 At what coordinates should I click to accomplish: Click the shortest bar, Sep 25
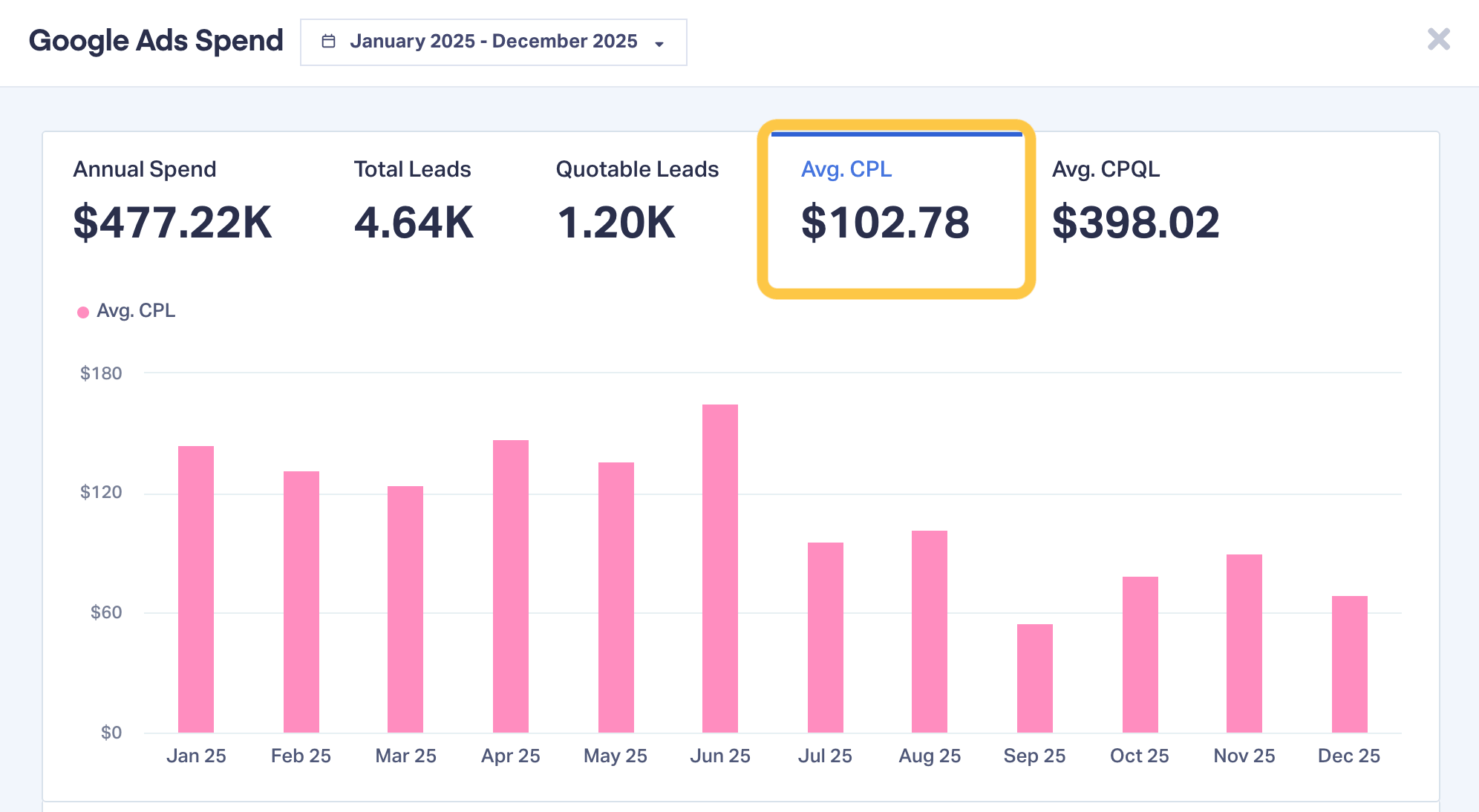(x=1034, y=678)
